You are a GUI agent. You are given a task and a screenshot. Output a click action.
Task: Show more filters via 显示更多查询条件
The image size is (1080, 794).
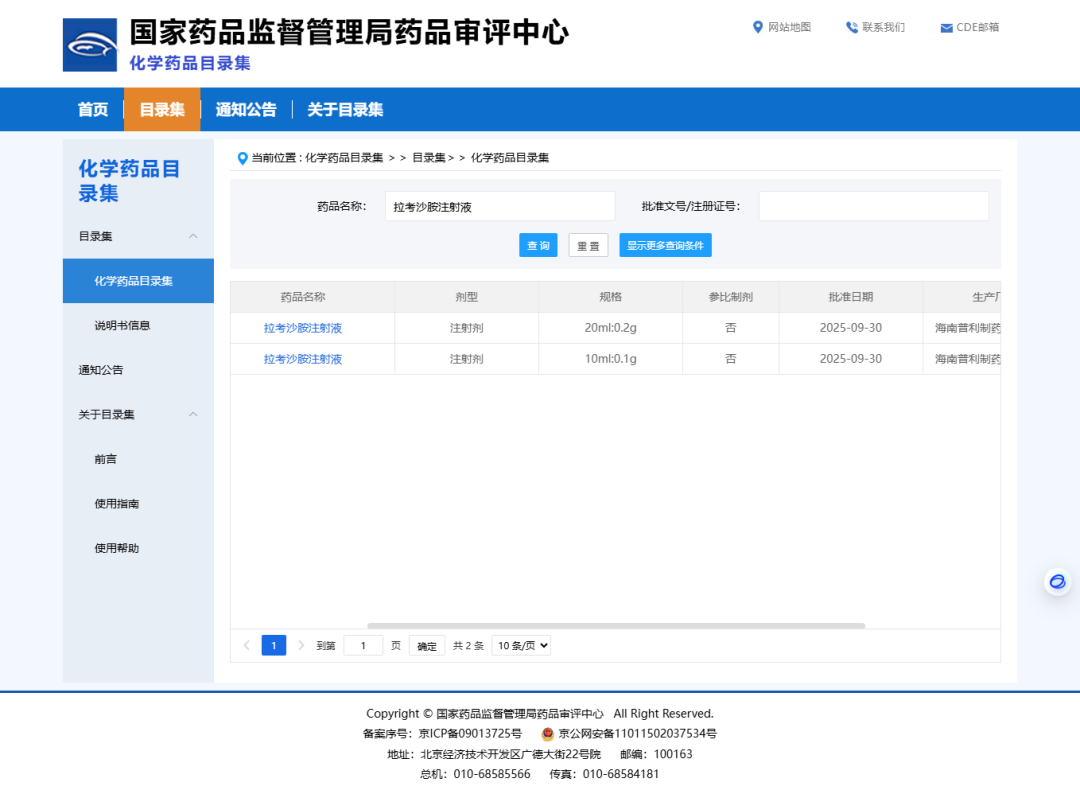(x=665, y=244)
